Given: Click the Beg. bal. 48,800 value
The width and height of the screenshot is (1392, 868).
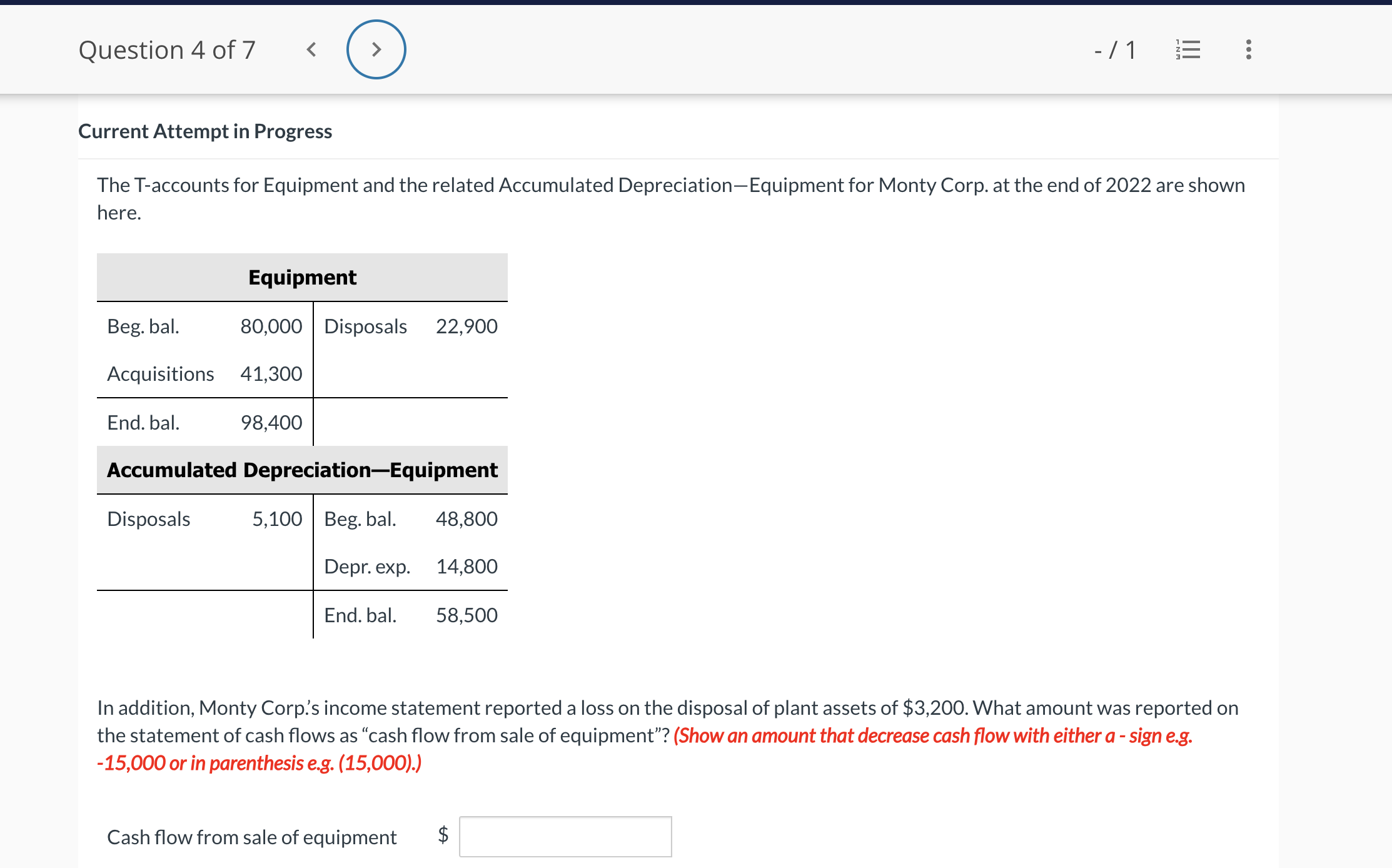Looking at the screenshot, I should [467, 519].
